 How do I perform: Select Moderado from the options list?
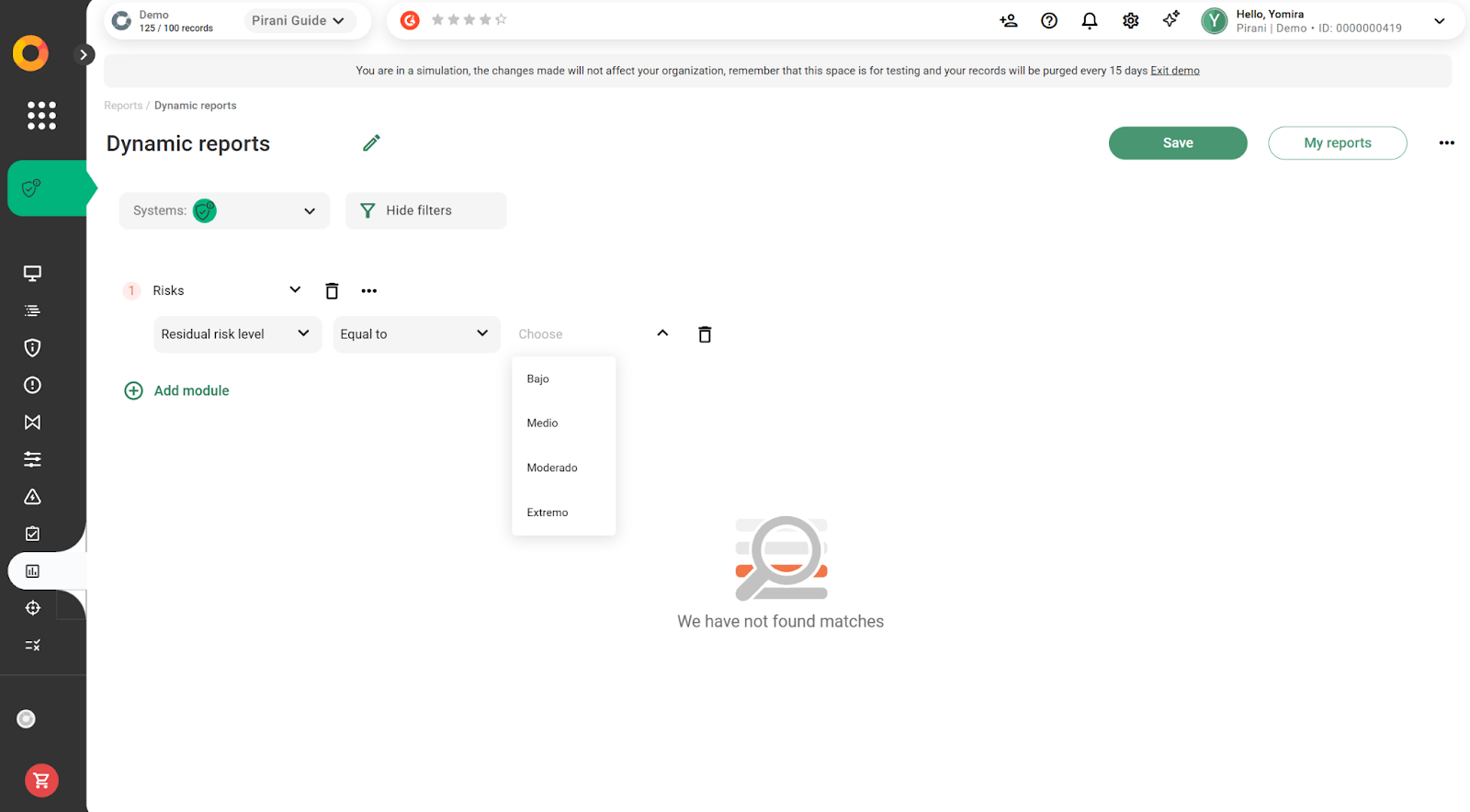click(x=552, y=468)
